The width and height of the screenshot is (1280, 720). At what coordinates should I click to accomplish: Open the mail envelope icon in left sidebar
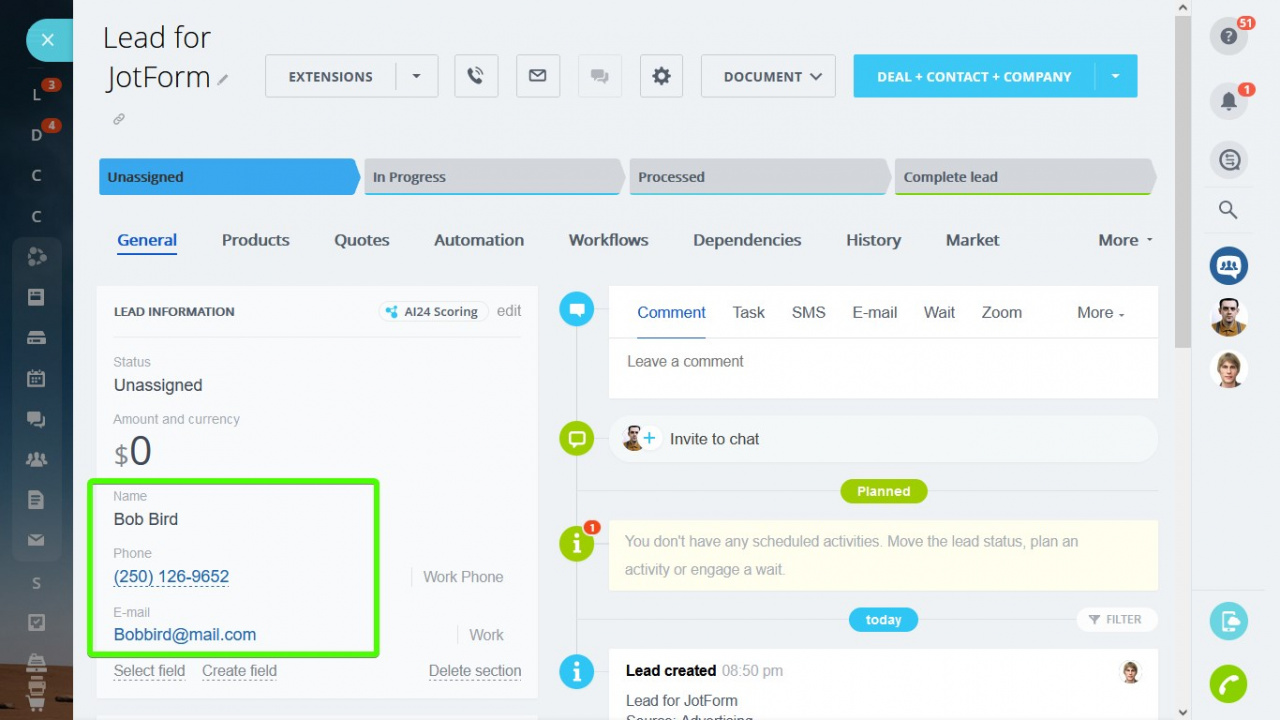point(36,540)
